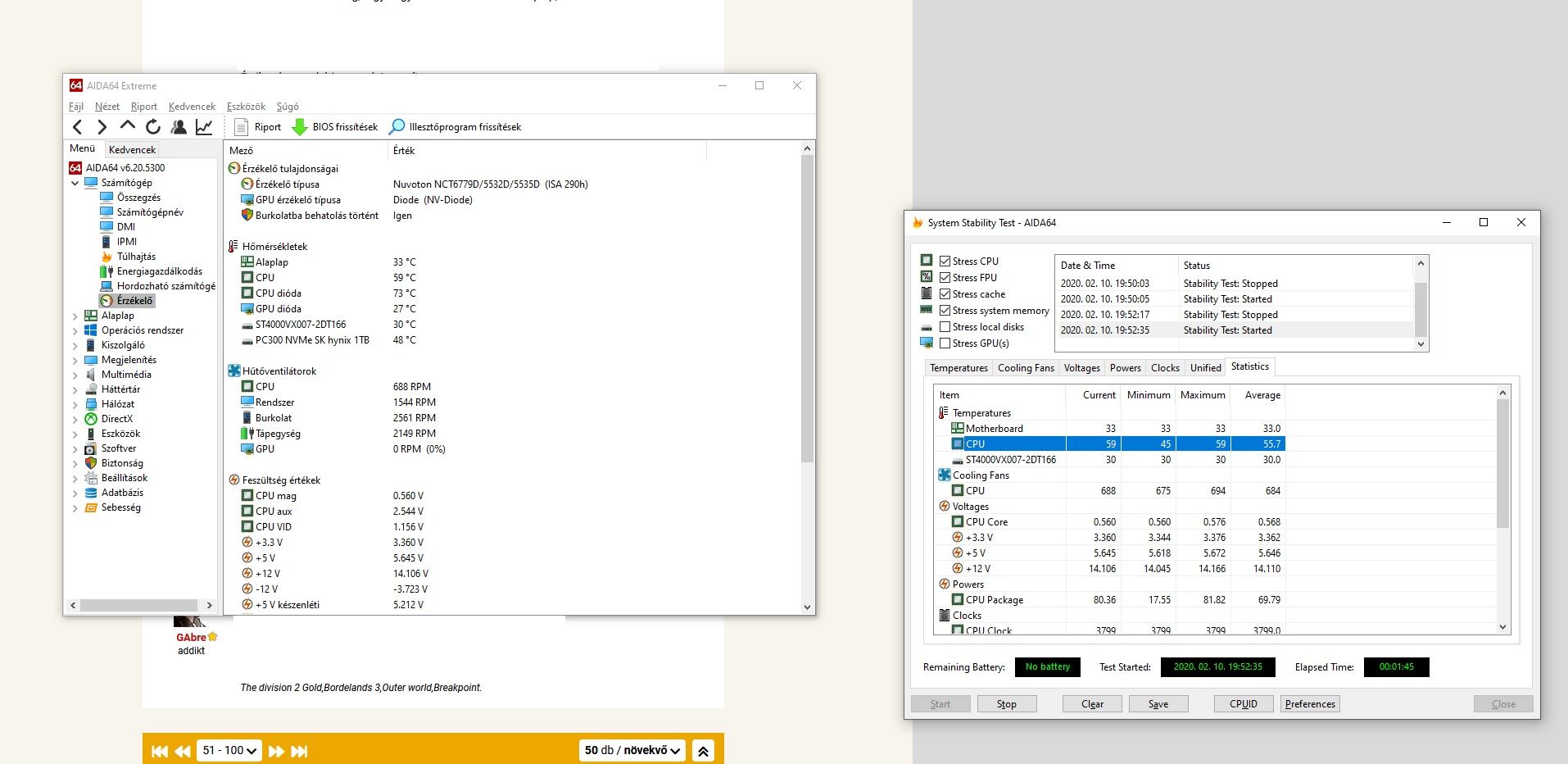Expand the Kiszolgáló tree node
This screenshot has height=764, width=1568.
pyautogui.click(x=75, y=345)
